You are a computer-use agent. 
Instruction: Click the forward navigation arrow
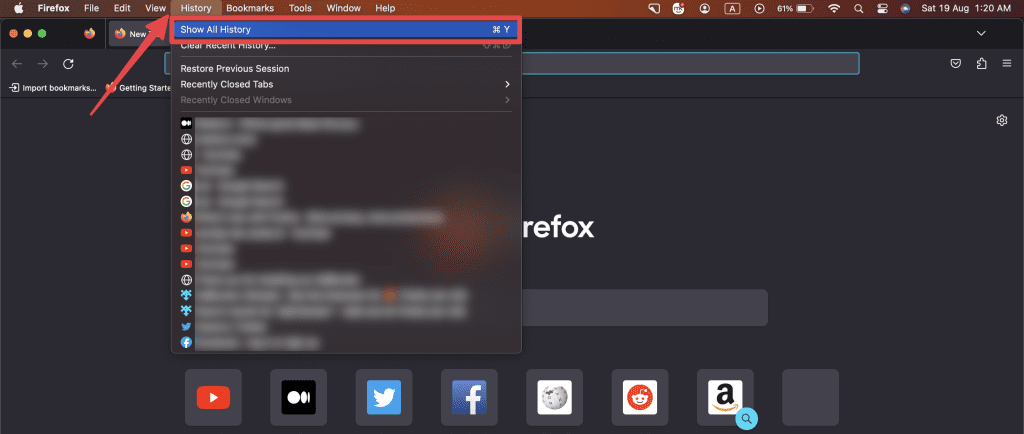click(42, 63)
